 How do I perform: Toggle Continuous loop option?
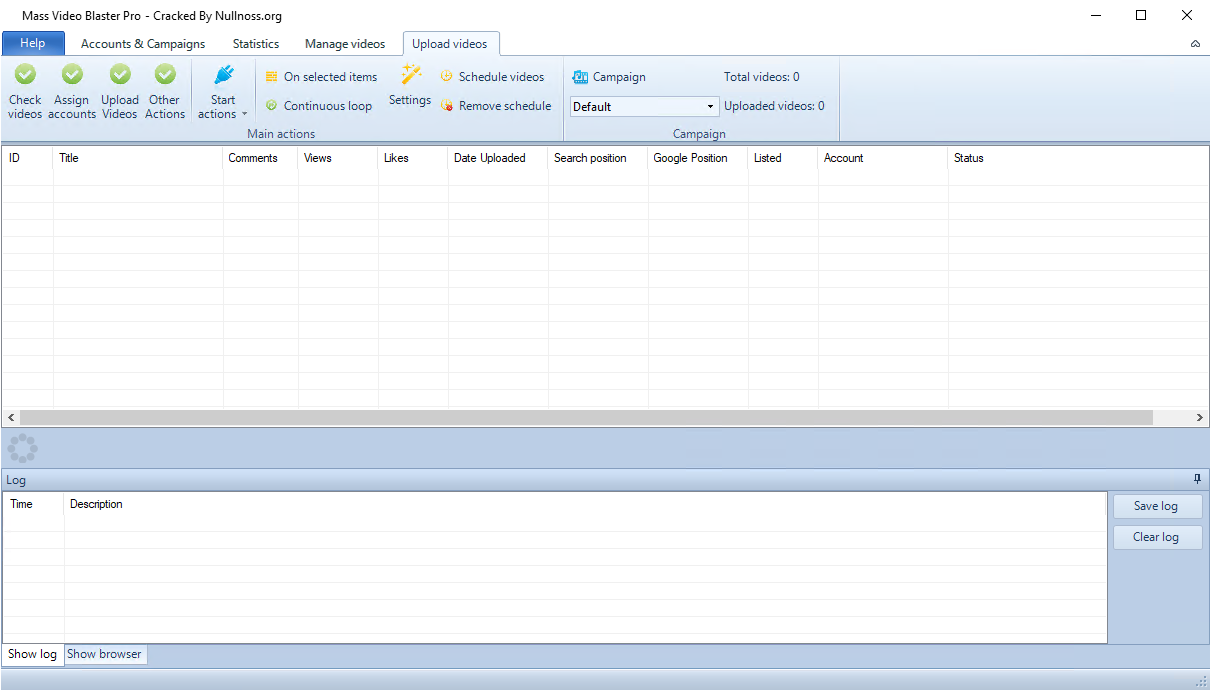click(x=318, y=106)
